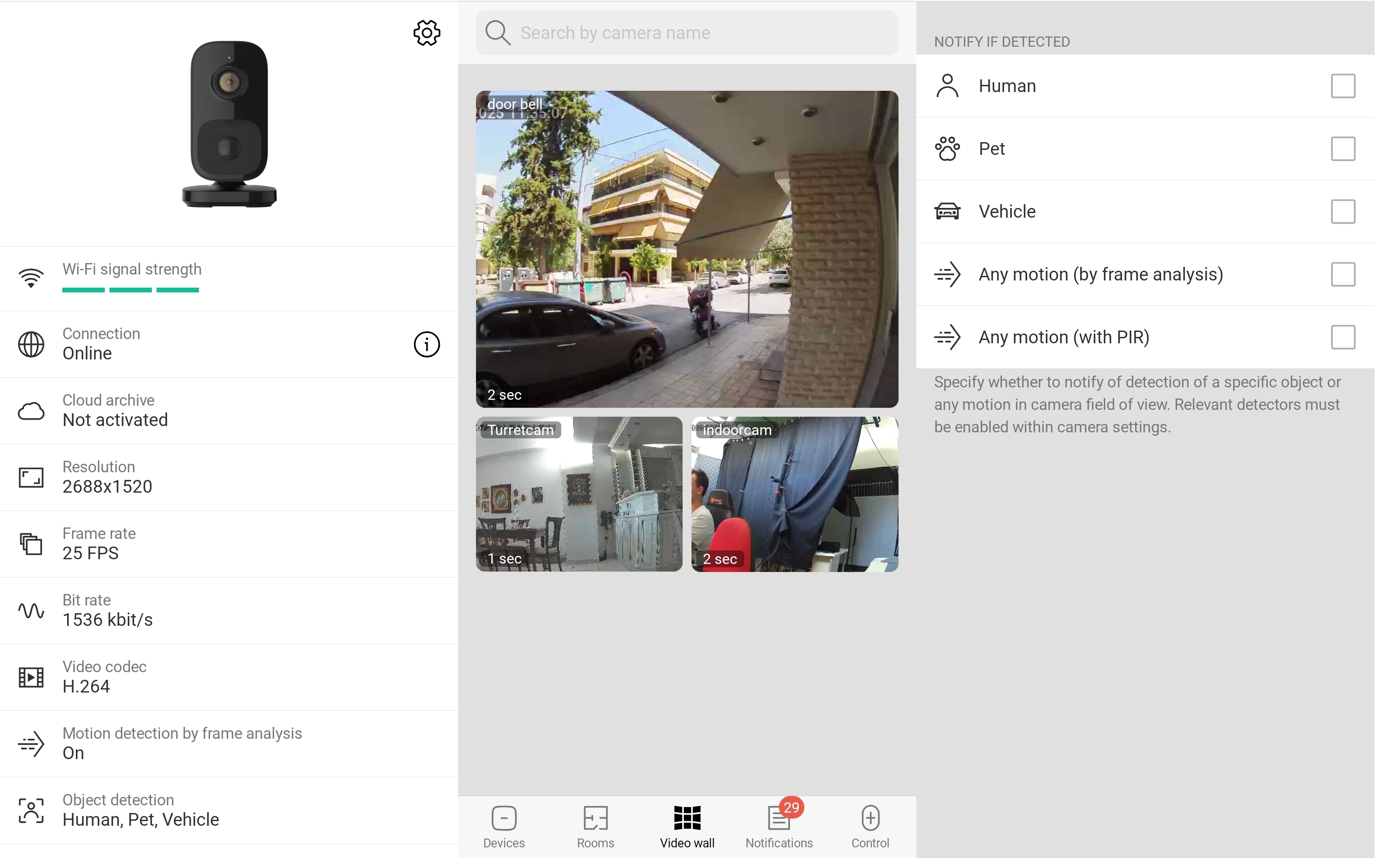Click the Cloud archive cloud icon
Viewport: 1400px width, 858px height.
pyautogui.click(x=31, y=410)
